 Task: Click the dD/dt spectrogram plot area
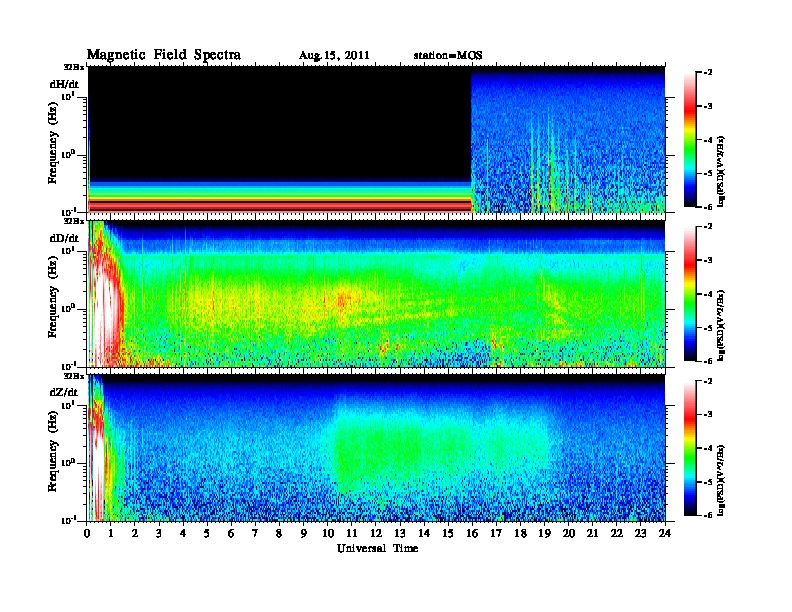pos(376,293)
